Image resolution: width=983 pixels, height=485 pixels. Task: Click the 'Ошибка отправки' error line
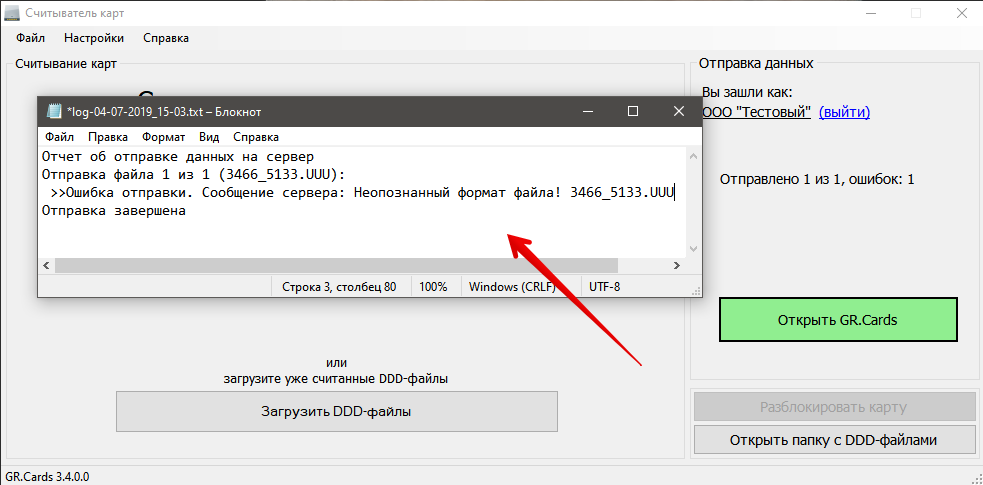point(362,192)
